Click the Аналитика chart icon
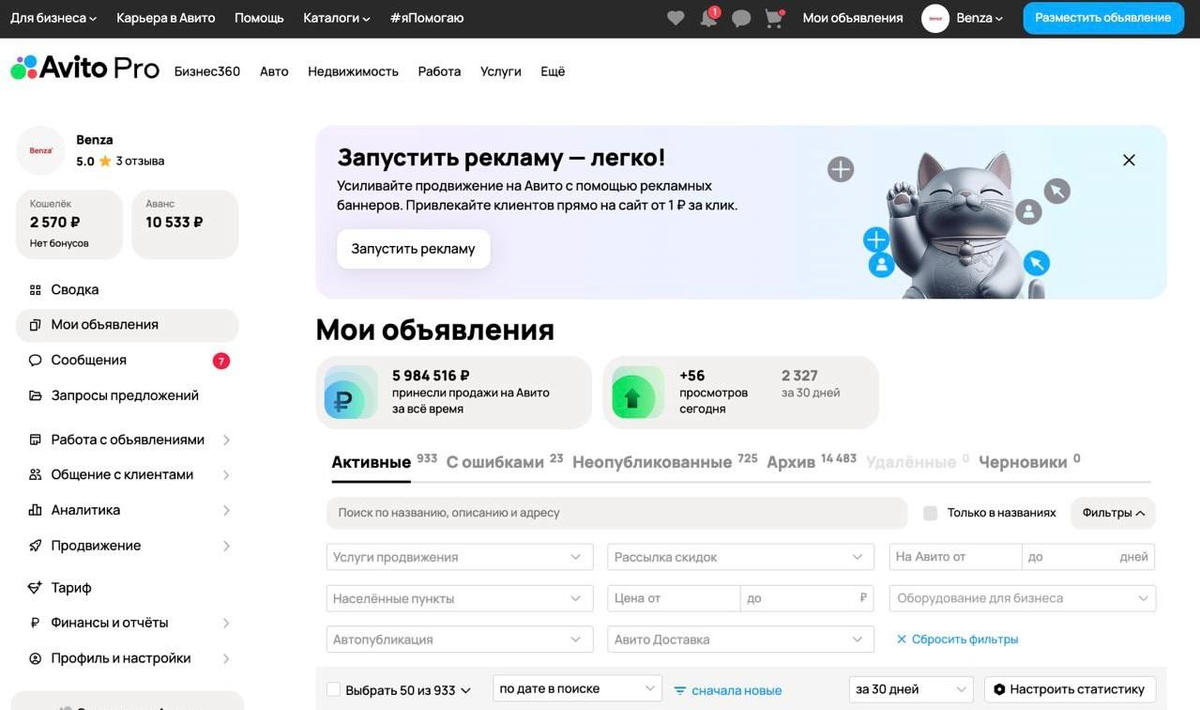 tap(35, 510)
